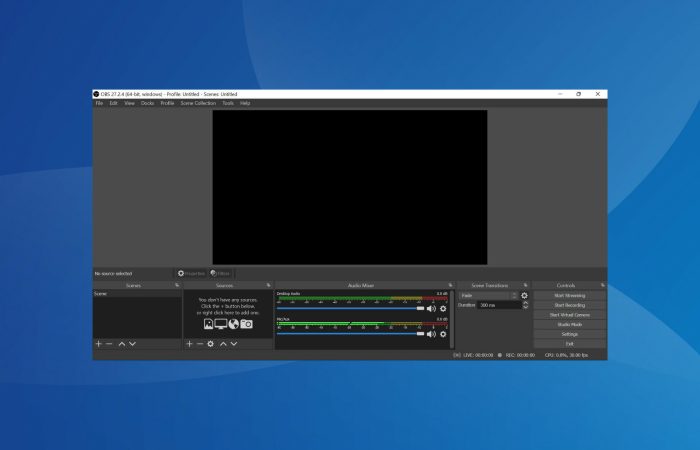The width and height of the screenshot is (700, 450).
Task: Click Start Streaming
Action: [x=570, y=296]
